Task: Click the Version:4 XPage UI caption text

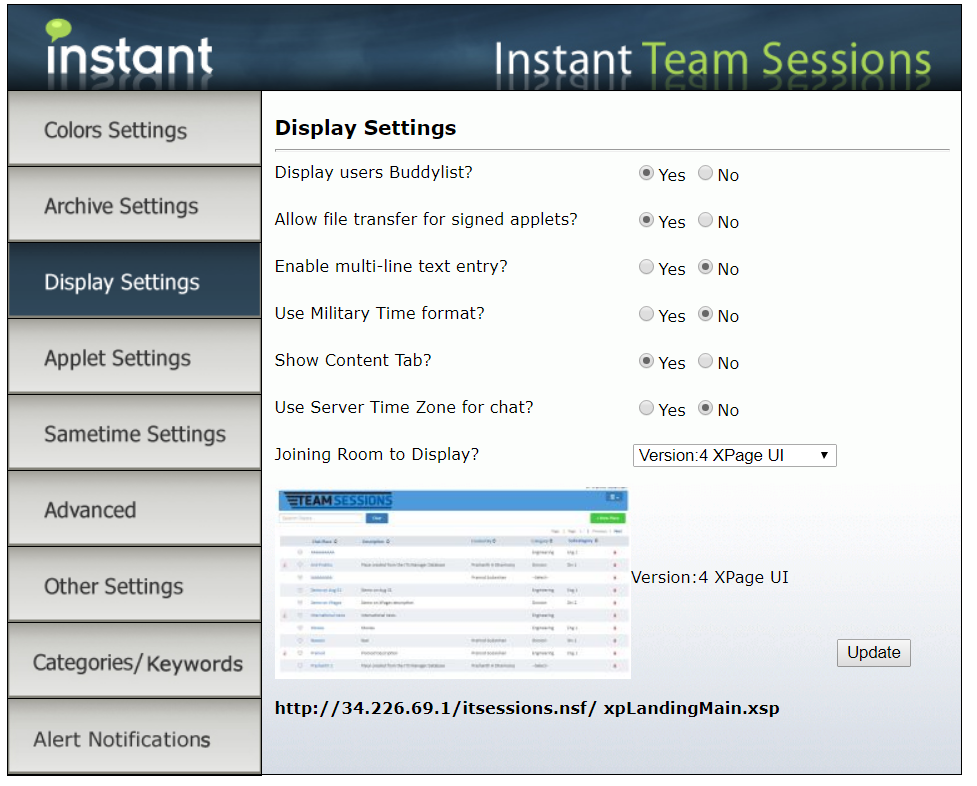Action: tap(710, 577)
